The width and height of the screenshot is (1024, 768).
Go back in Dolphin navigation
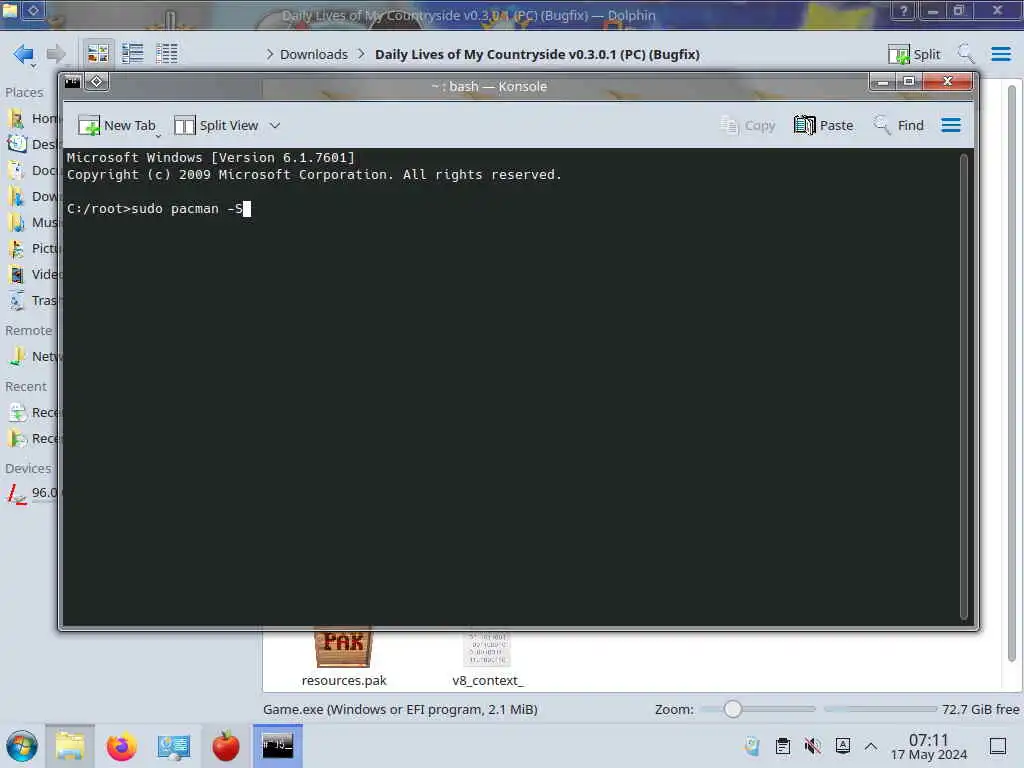point(24,54)
